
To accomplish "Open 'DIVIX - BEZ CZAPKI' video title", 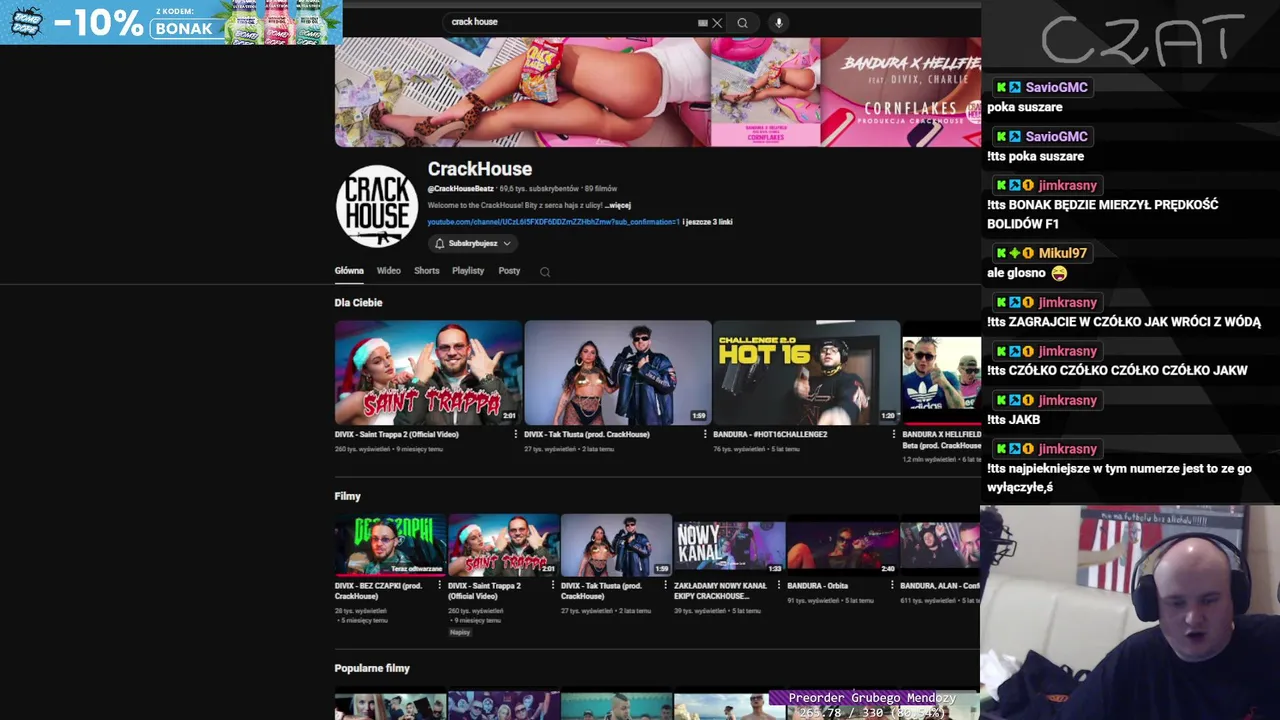I will (x=378, y=591).
